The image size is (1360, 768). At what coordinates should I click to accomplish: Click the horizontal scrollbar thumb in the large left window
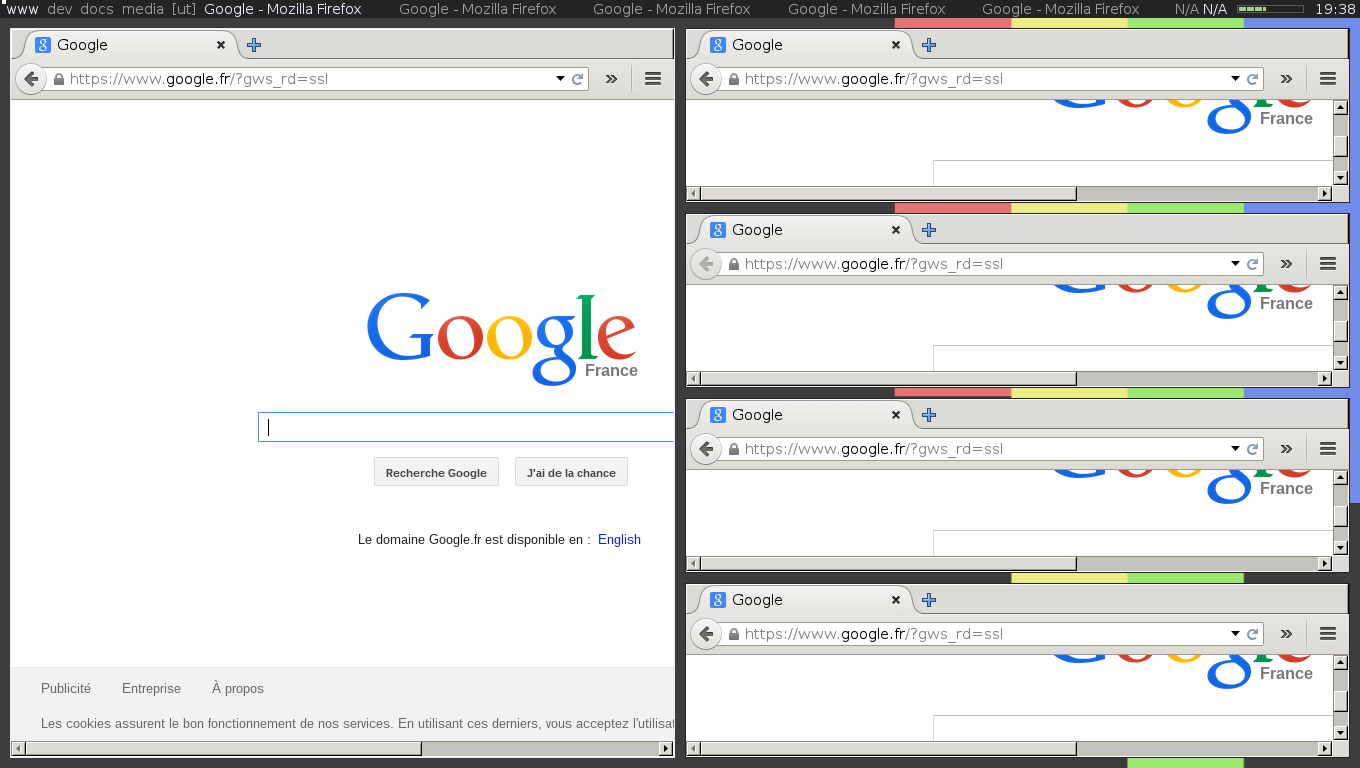(223, 748)
